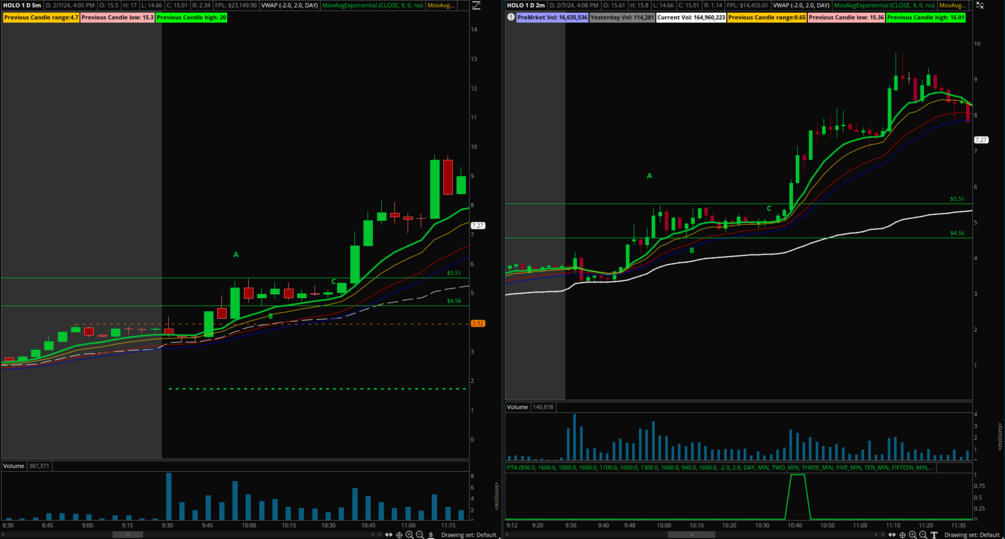Click the right chart's 7.27 price bubble
1005x539 pixels.
[x=981, y=140]
